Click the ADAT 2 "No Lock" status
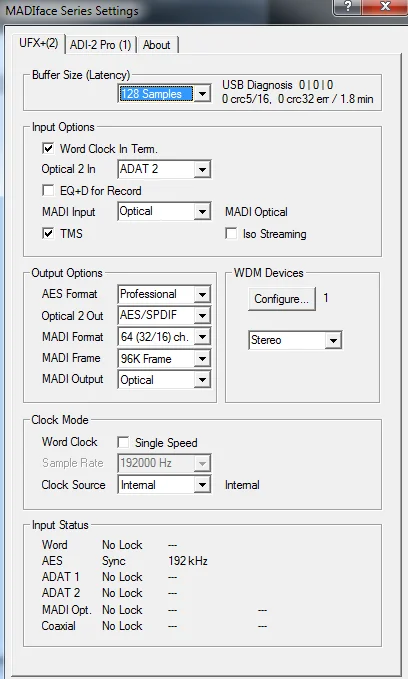 point(122,593)
